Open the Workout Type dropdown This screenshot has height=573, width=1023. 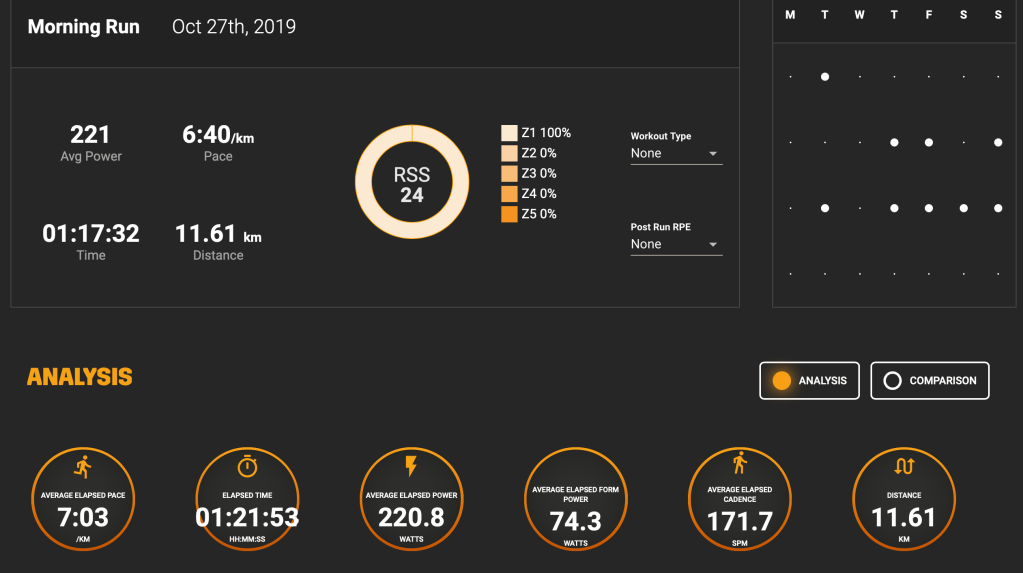676,153
